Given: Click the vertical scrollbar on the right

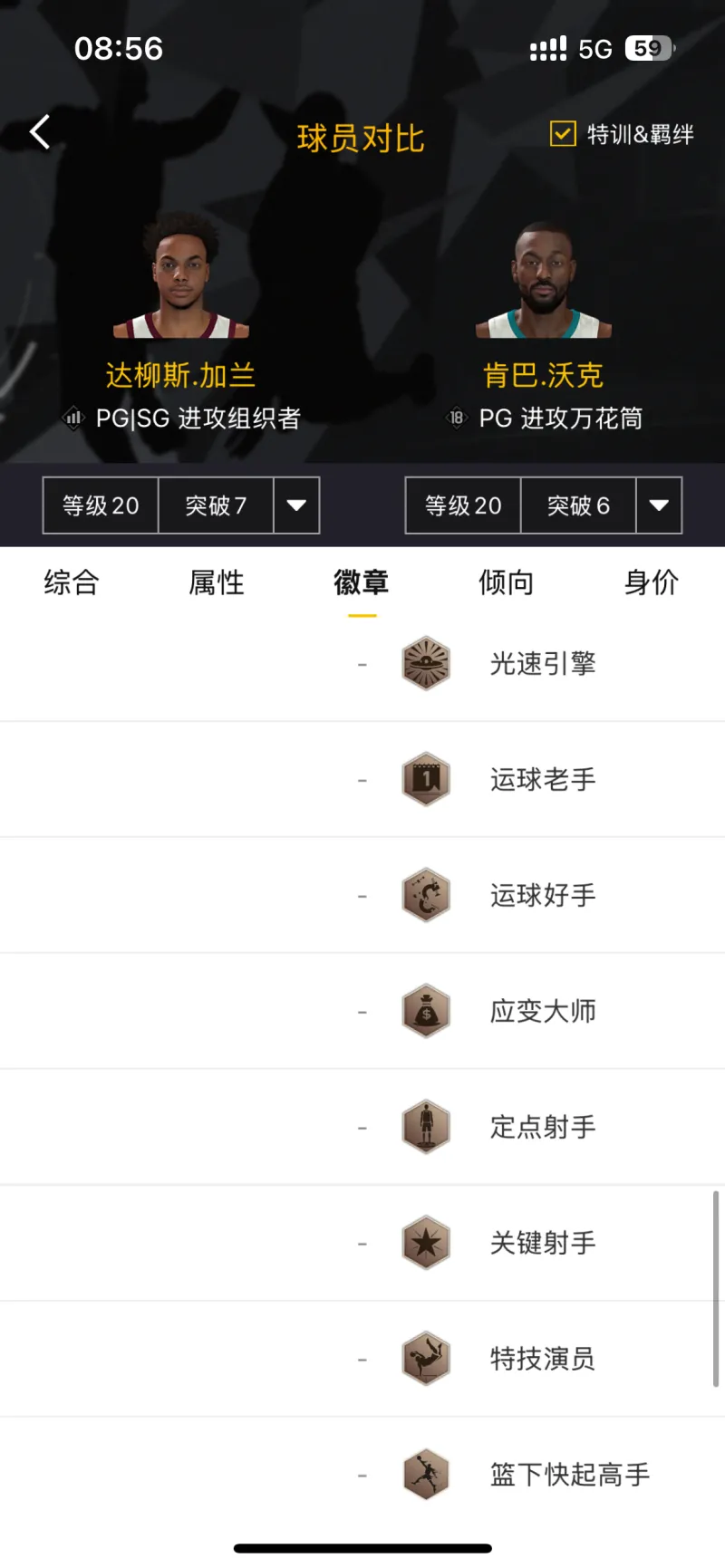Looking at the screenshot, I should [716, 1288].
